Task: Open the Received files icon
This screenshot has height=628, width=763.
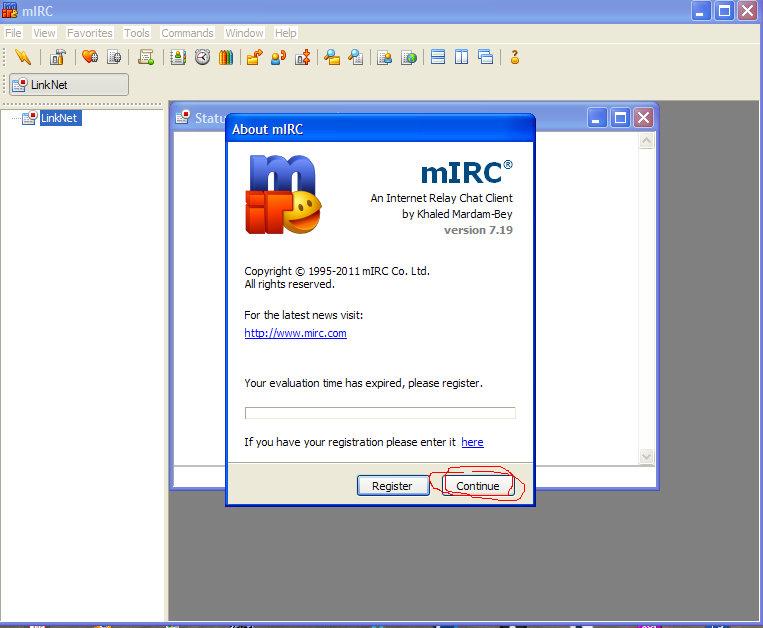Action: point(332,57)
